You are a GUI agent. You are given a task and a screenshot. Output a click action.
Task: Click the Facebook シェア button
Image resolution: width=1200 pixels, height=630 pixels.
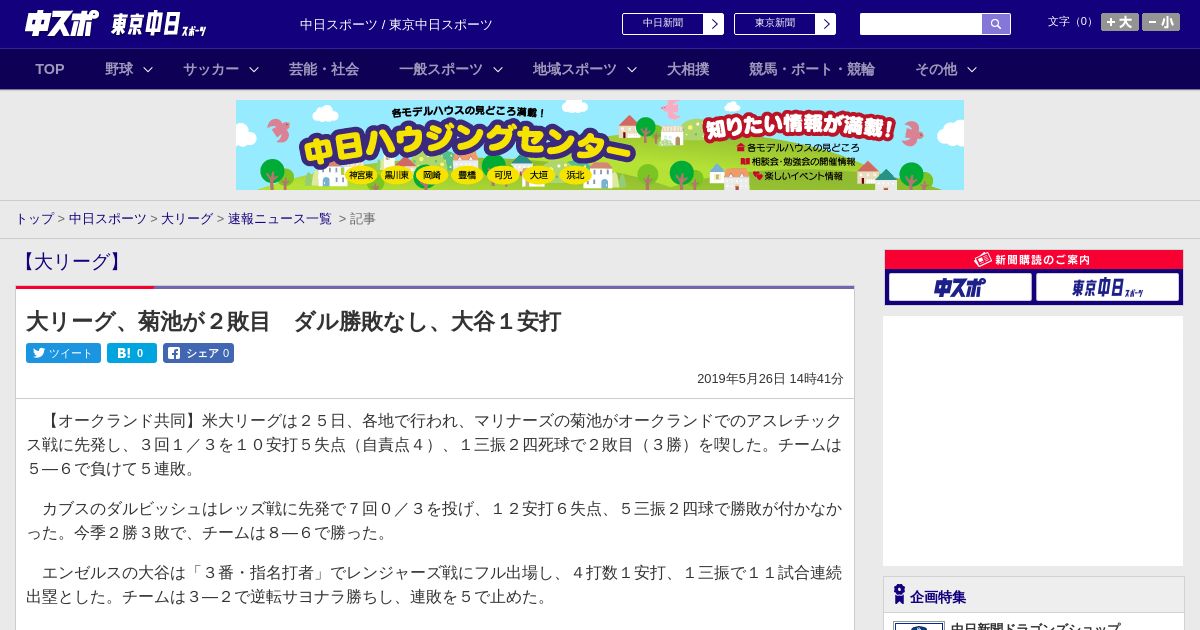pyautogui.click(x=198, y=353)
